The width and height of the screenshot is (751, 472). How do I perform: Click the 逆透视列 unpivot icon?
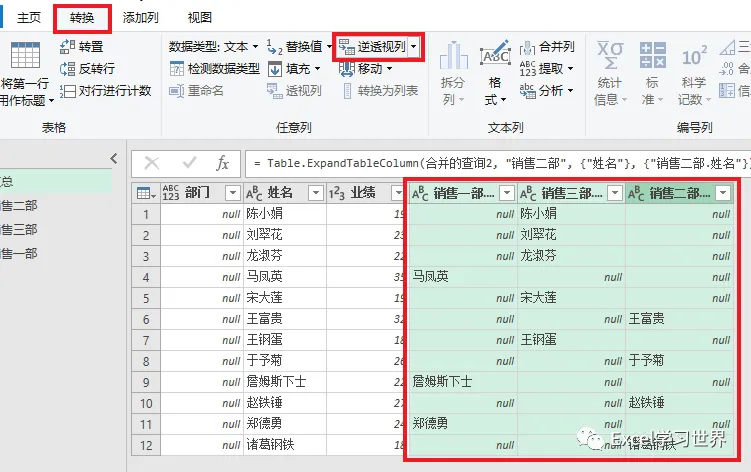pyautogui.click(x=346, y=46)
